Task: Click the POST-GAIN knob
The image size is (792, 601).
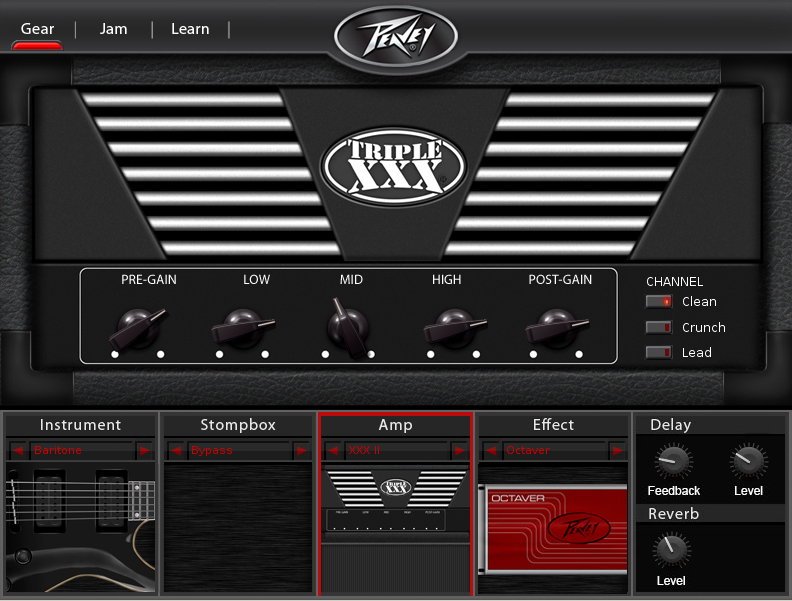Action: coord(557,328)
